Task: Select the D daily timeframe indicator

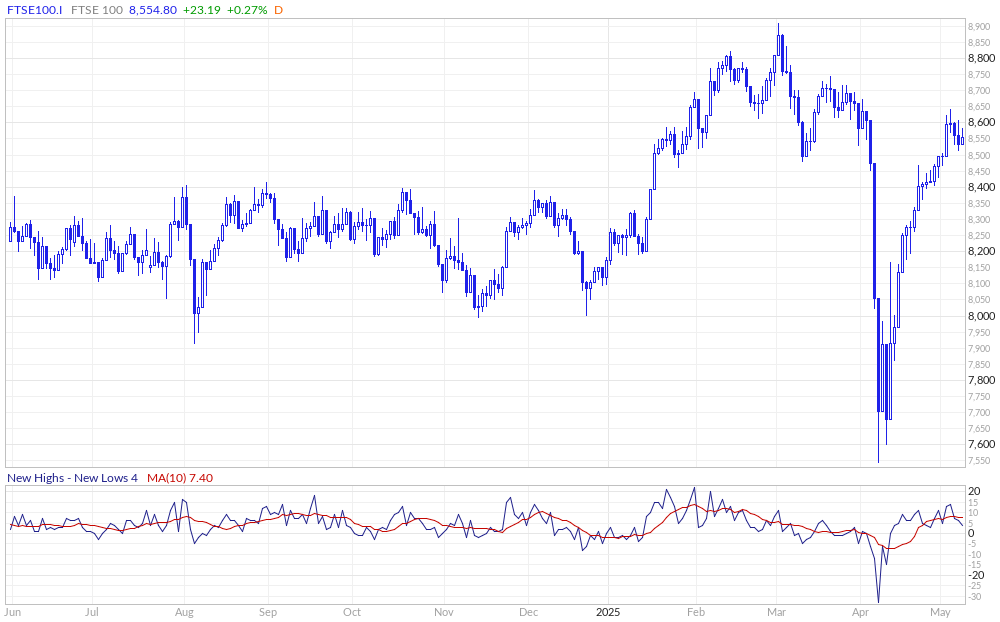Action: point(279,10)
